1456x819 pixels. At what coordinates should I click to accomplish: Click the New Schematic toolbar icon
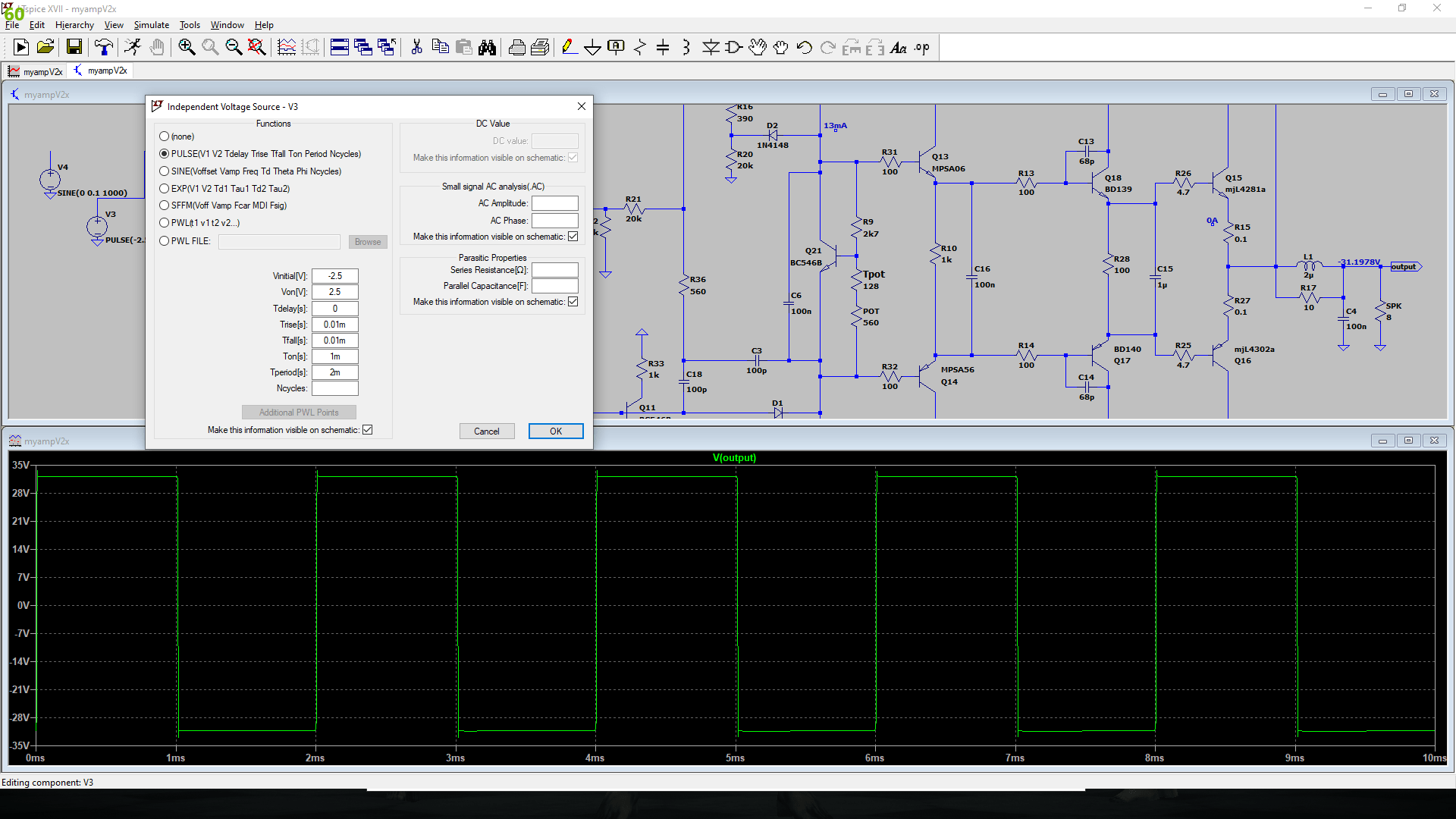21,48
